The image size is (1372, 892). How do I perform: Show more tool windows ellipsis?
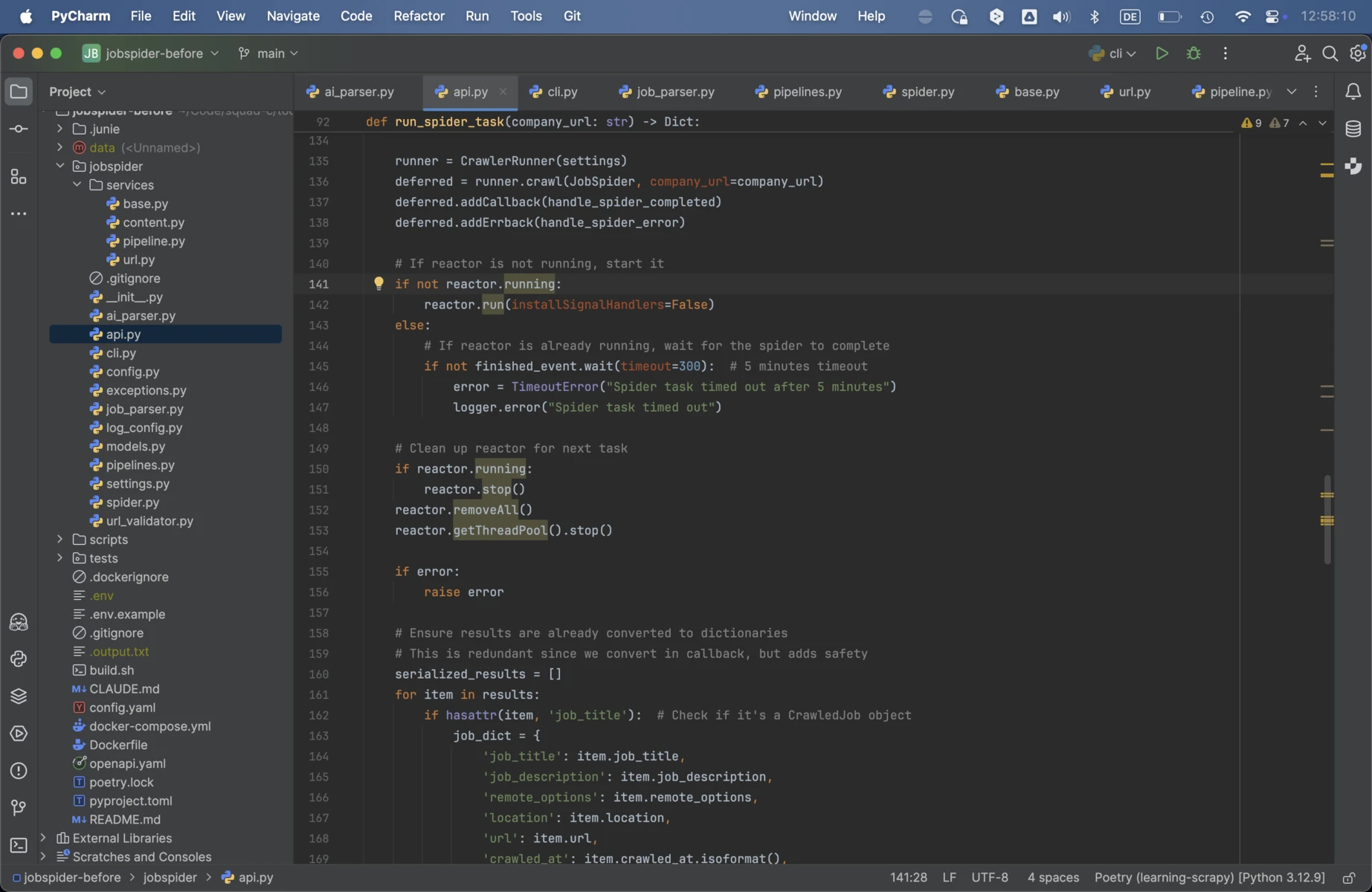pyautogui.click(x=19, y=214)
